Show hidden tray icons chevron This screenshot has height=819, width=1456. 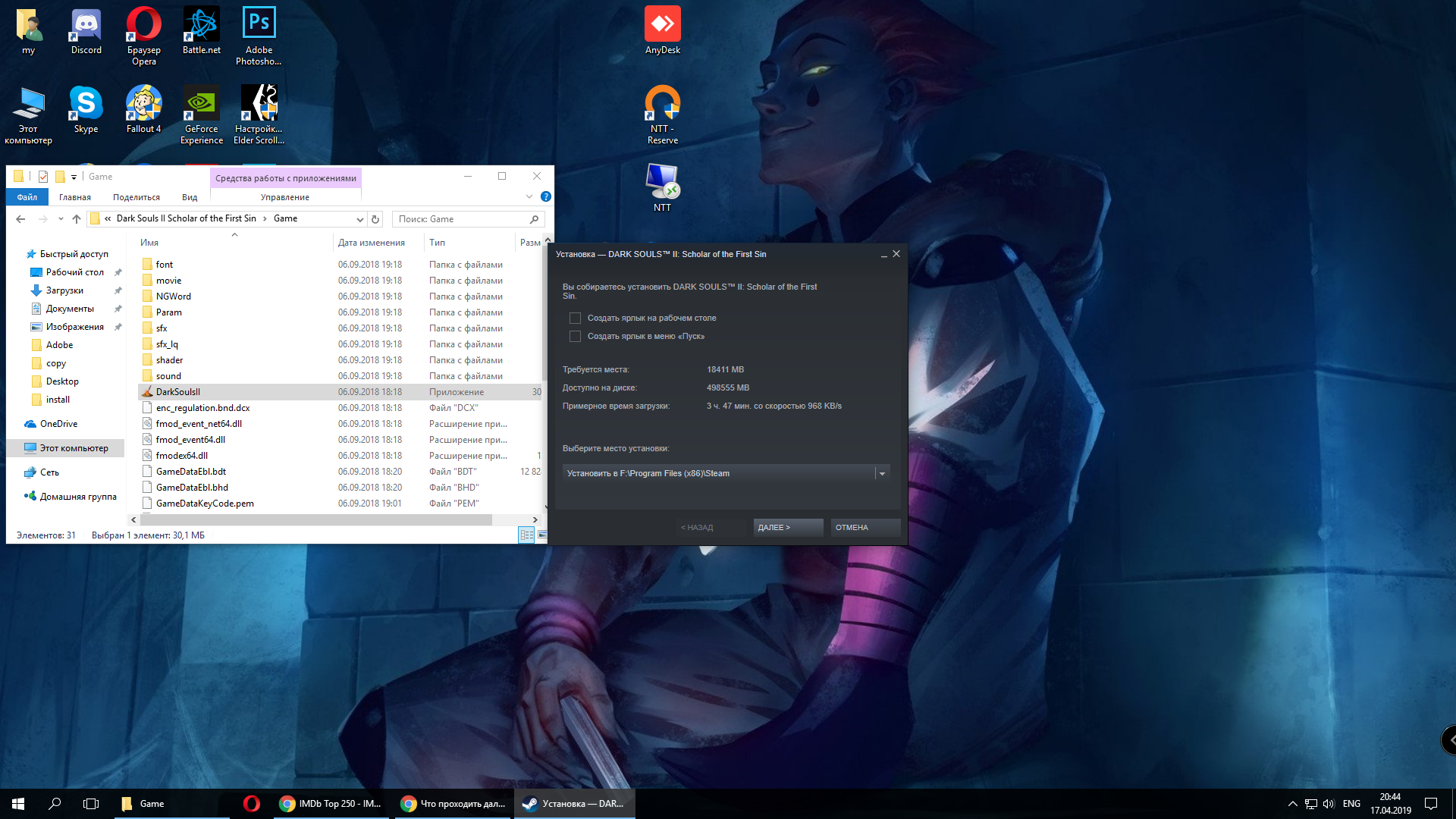[x=1292, y=804]
